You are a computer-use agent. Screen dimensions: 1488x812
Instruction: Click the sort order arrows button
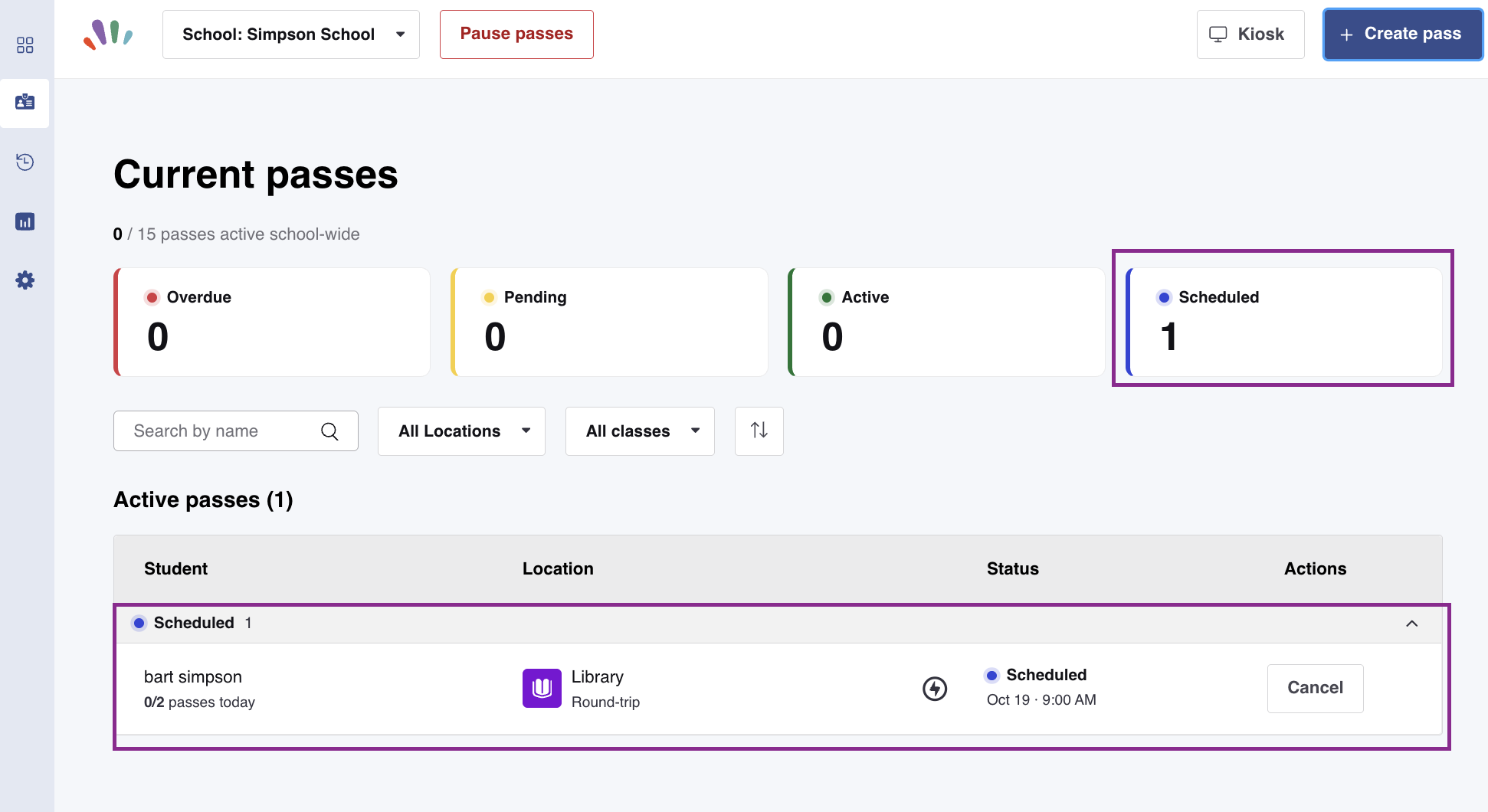coord(759,431)
